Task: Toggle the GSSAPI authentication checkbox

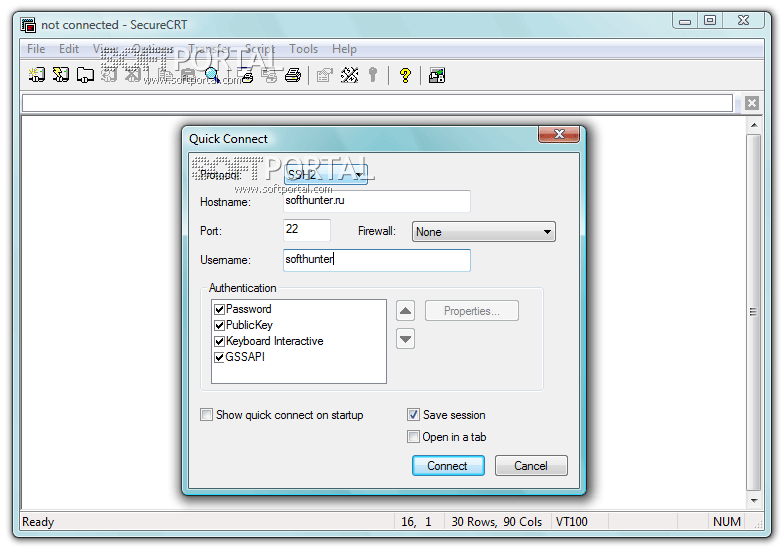Action: tap(219, 357)
